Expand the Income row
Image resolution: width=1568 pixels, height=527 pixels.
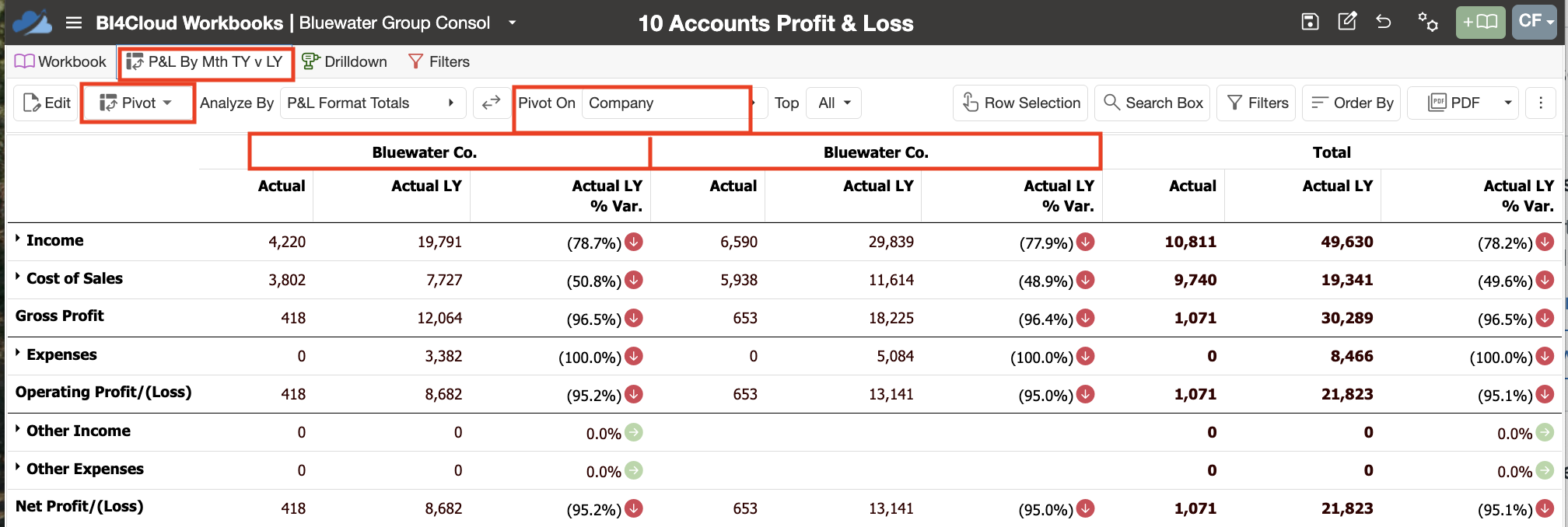tap(17, 239)
